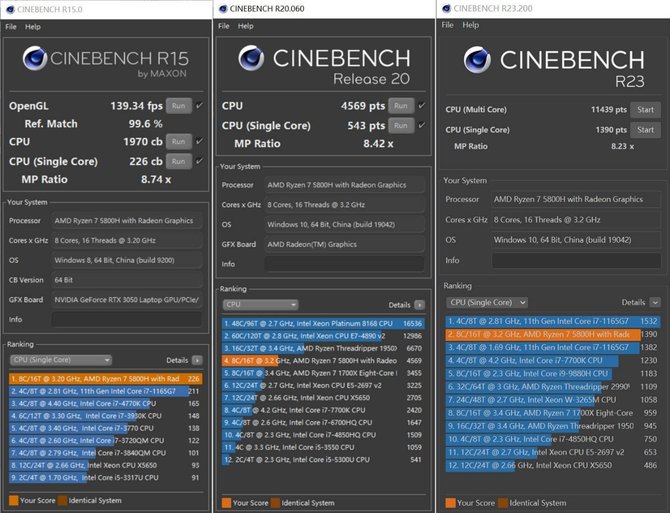Expand the R23 Details chevron

click(655, 302)
